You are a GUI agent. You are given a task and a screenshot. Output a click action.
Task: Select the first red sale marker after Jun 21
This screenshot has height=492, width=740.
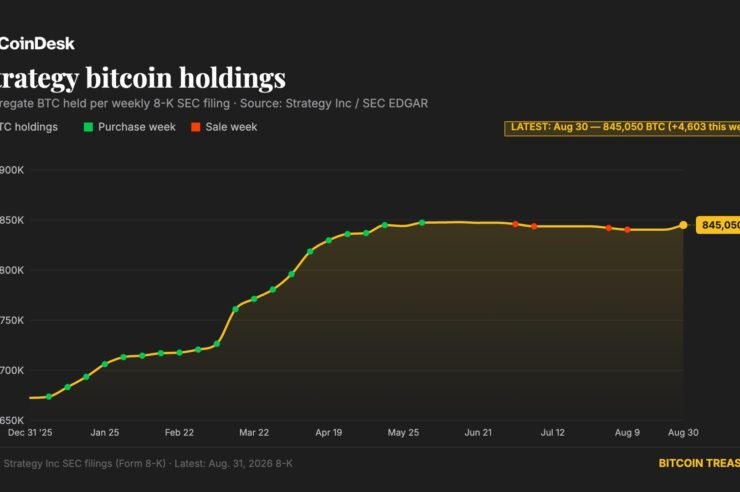516,224
